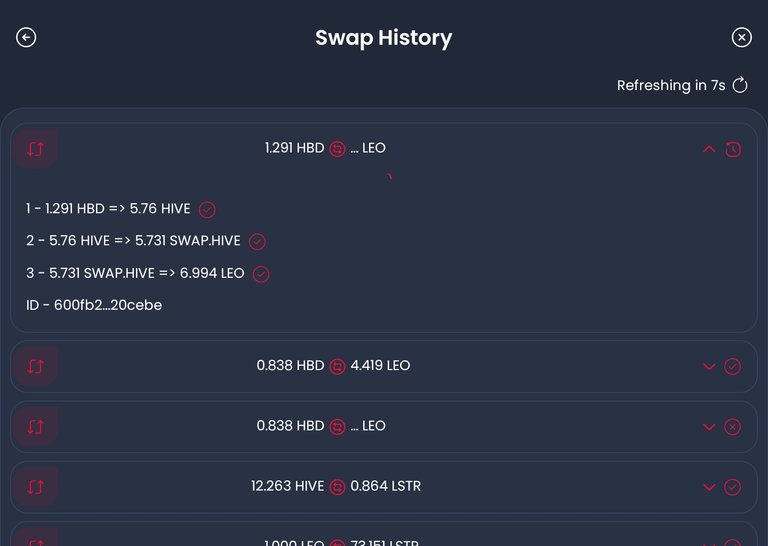The height and width of the screenshot is (546, 768).
Task: Collapse the 1.291 HBD swap details
Action: (x=709, y=149)
